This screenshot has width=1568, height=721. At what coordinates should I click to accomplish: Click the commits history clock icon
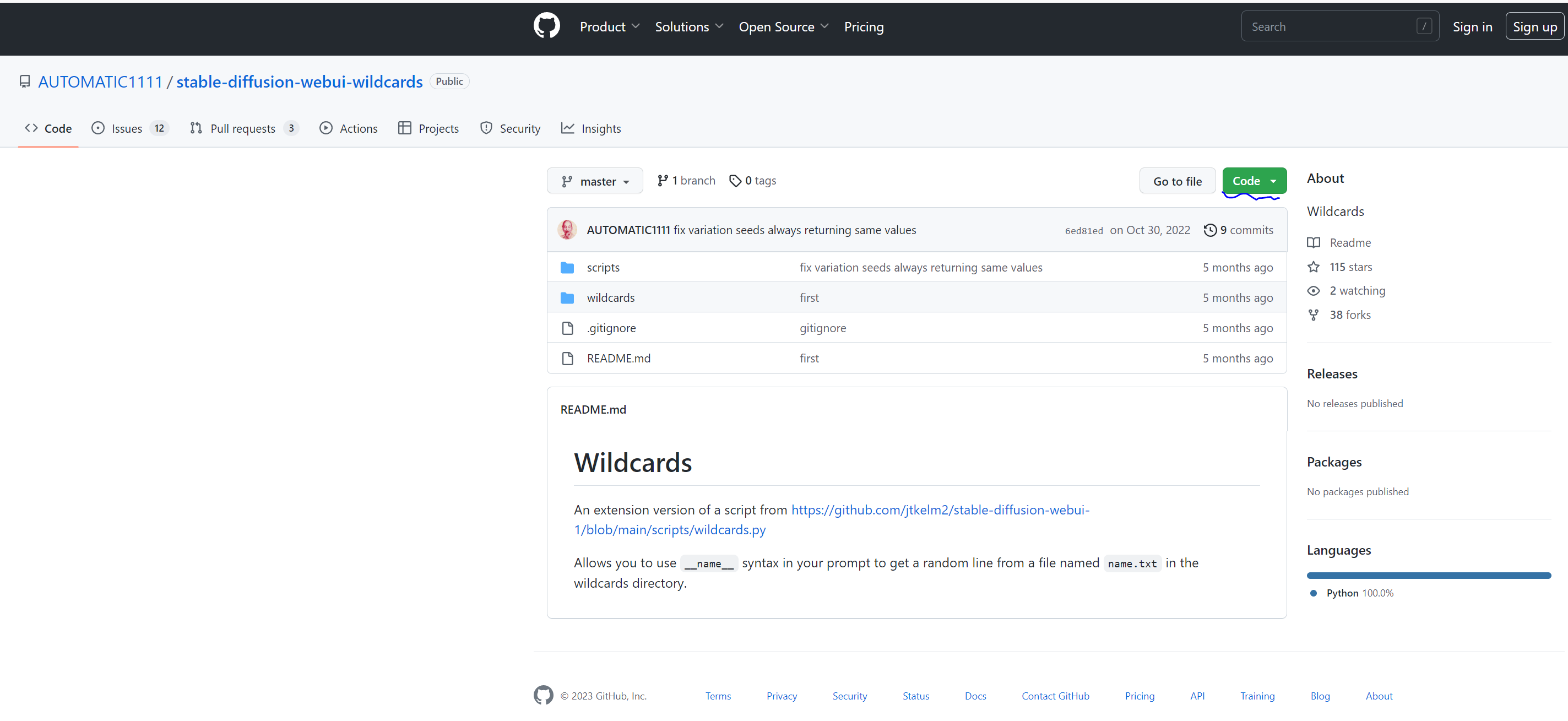tap(1209, 230)
